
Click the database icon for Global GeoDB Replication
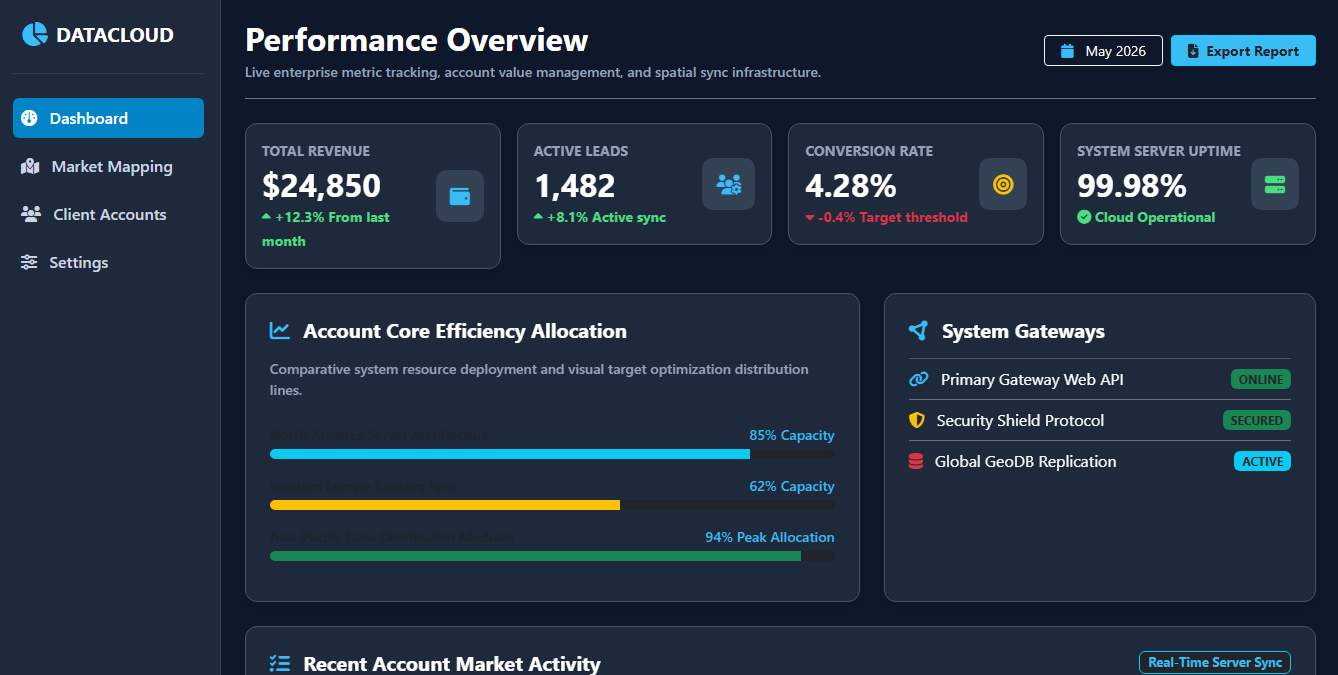(916, 461)
